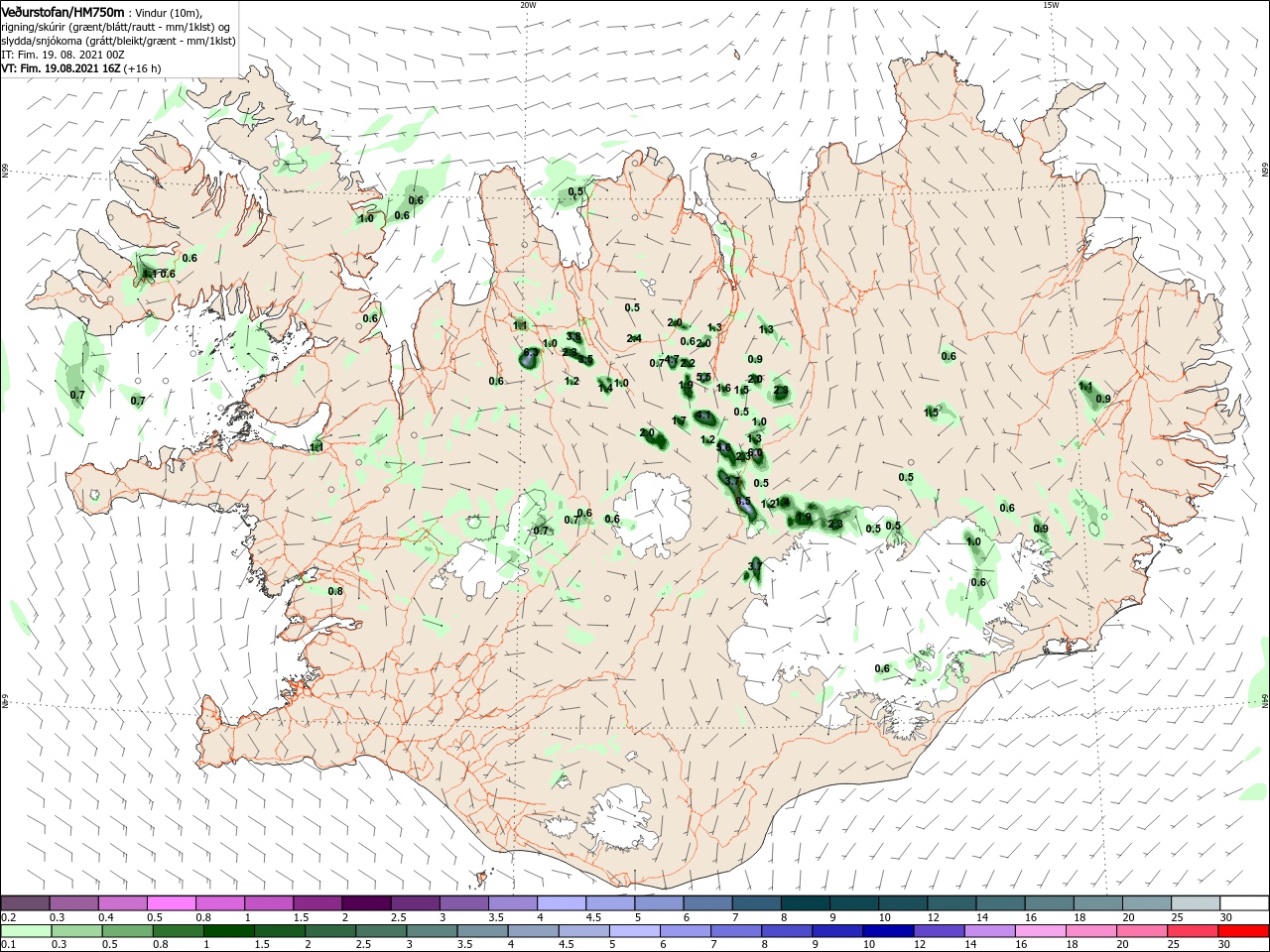The width and height of the screenshot is (1270, 952).
Task: Click the '0.1' label under the lower legend
Action: pos(8,944)
